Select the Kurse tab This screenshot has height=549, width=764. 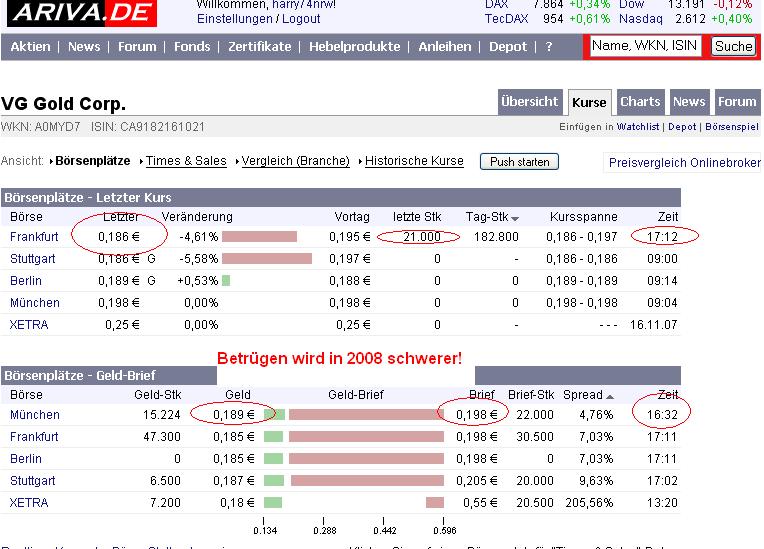pyautogui.click(x=589, y=102)
